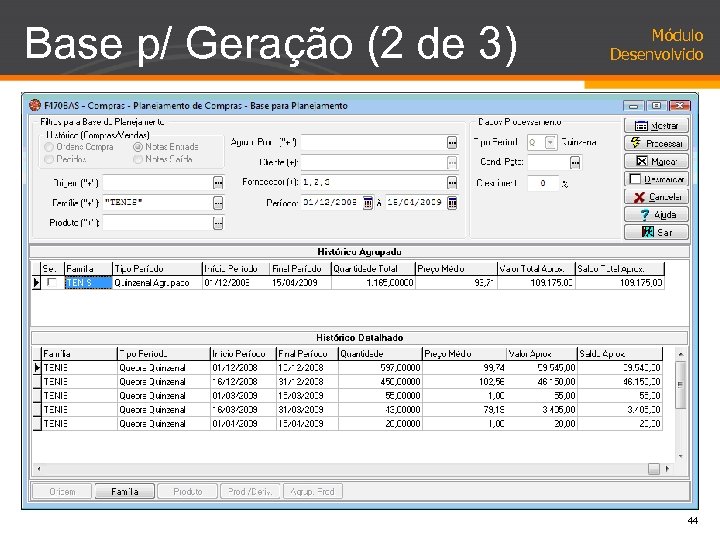Image resolution: width=720 pixels, height=540 pixels.
Task: Click quantity value 450,0000
Action: (380, 382)
